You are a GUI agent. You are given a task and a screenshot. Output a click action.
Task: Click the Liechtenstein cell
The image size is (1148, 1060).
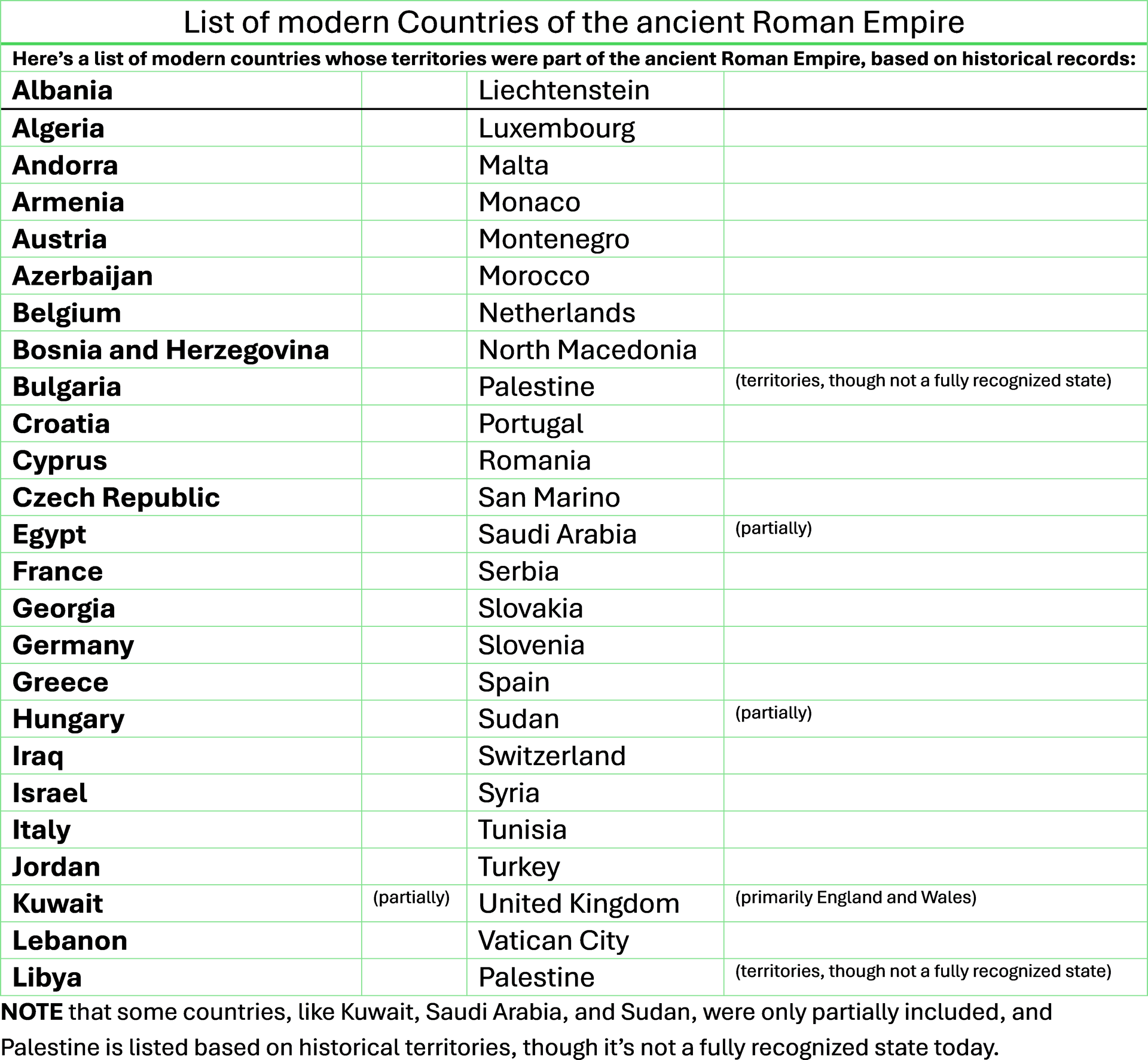(x=564, y=91)
